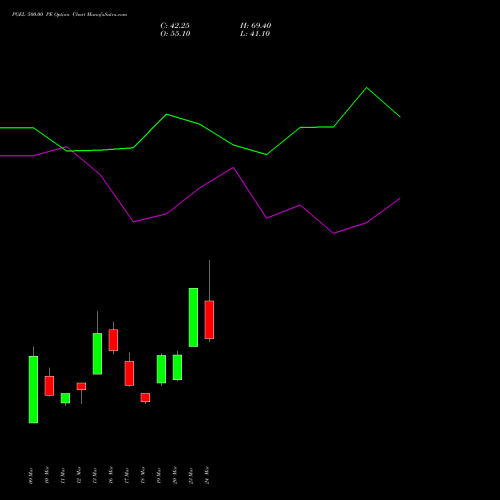
Task: Click the low value 'L: 41.10'
Action: 255,34
